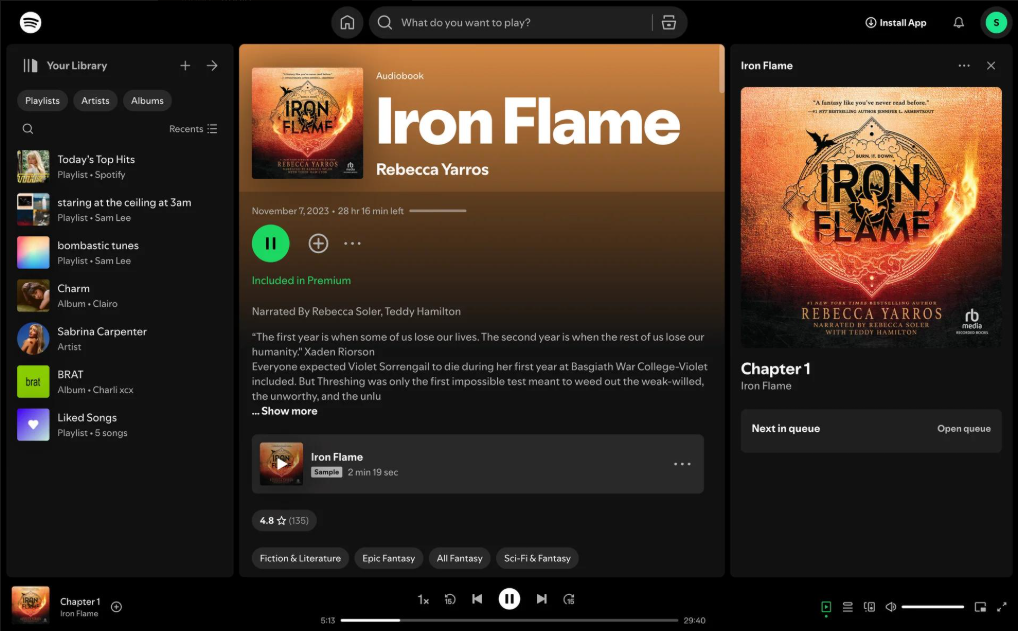Select Sci-Fi & Fantasy tag

pos(538,558)
